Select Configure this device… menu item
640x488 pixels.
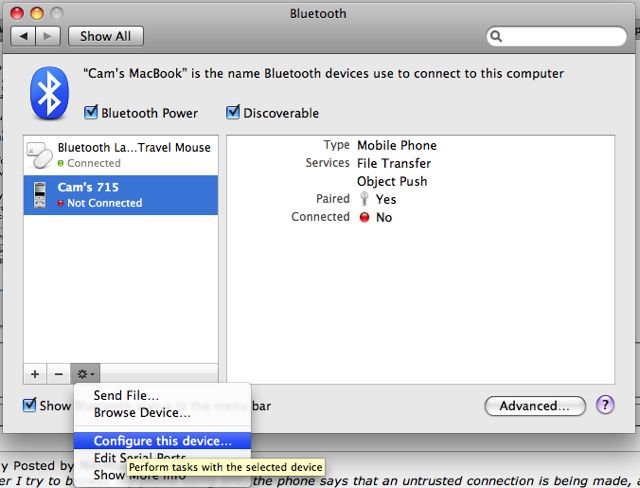click(162, 441)
